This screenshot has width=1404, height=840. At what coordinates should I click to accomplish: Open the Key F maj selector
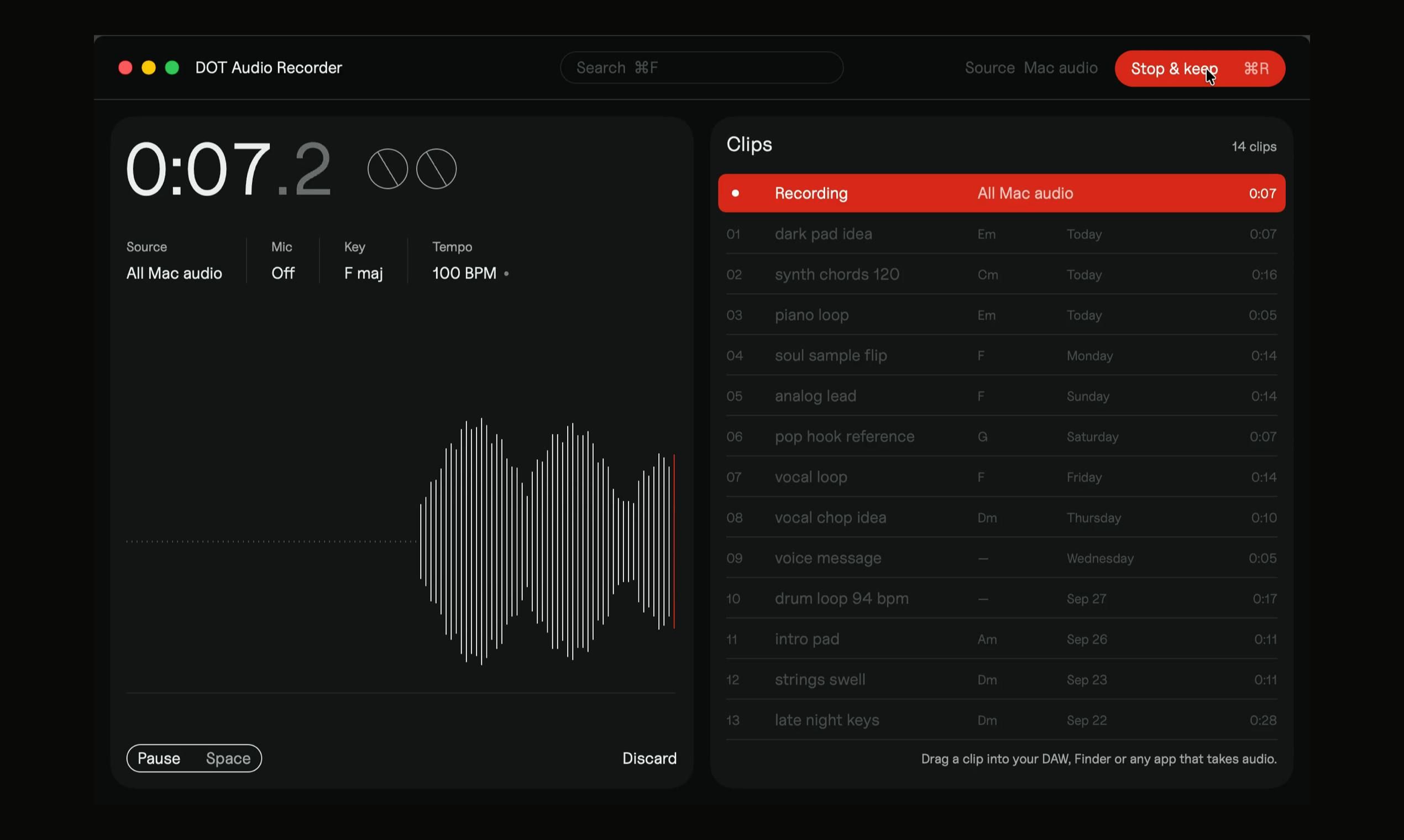click(x=364, y=260)
